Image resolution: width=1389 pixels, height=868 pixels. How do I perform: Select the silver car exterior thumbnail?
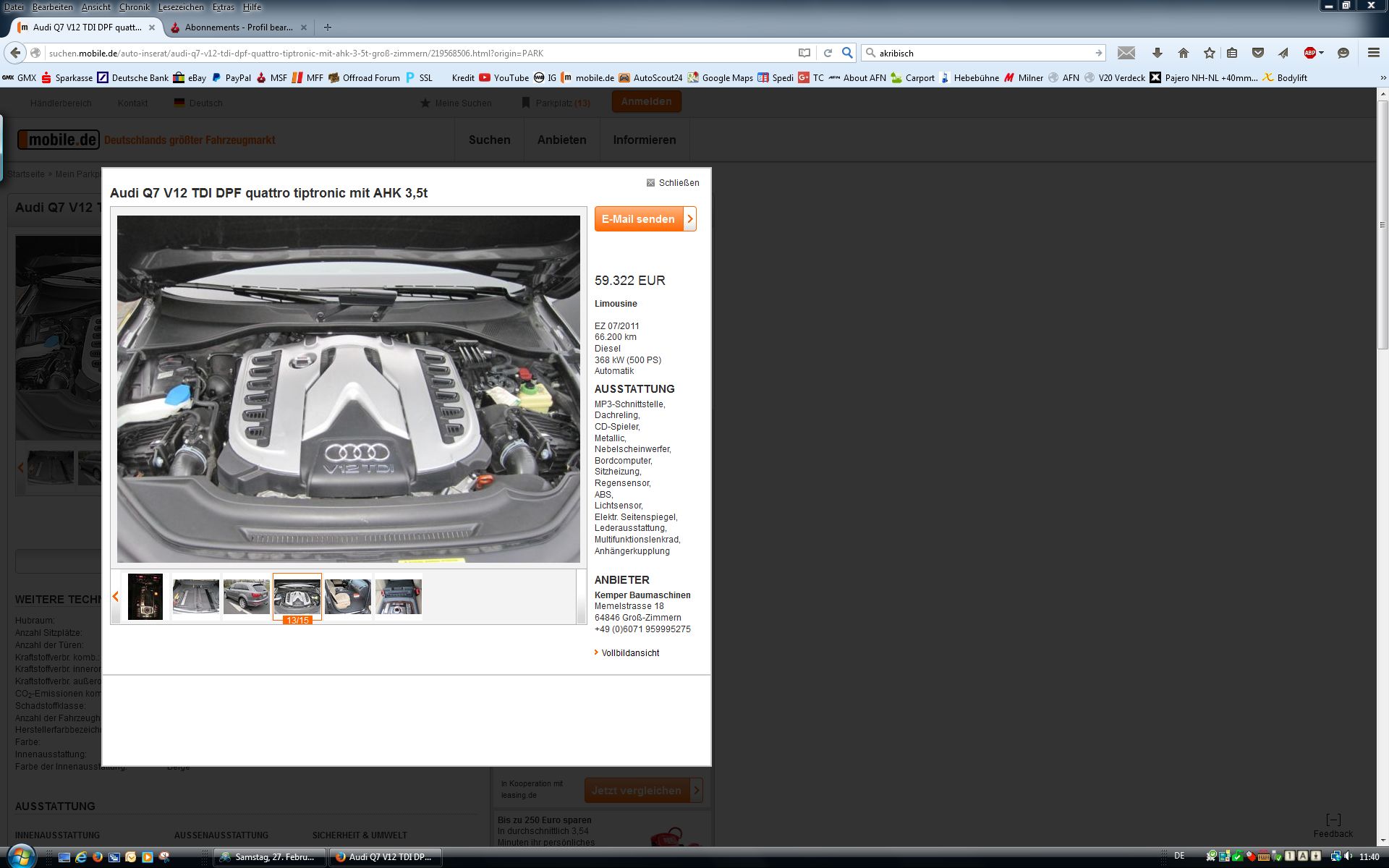[x=246, y=597]
